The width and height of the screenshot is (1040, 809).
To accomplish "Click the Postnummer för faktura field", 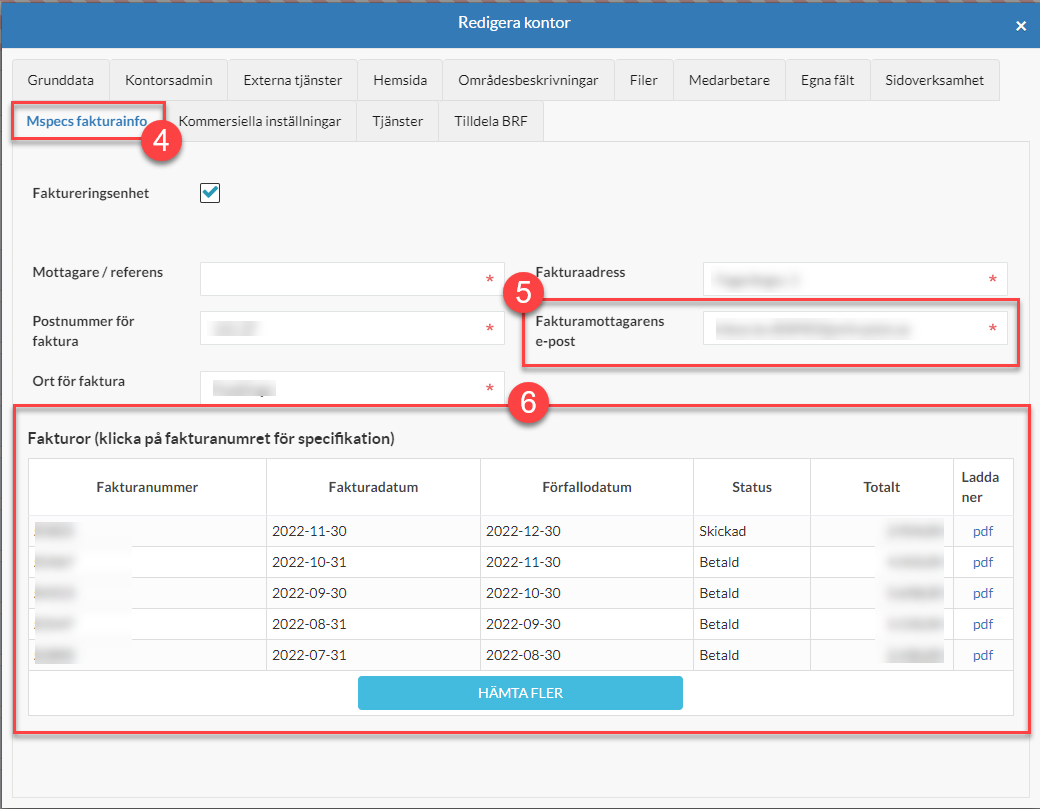I will click(352, 328).
